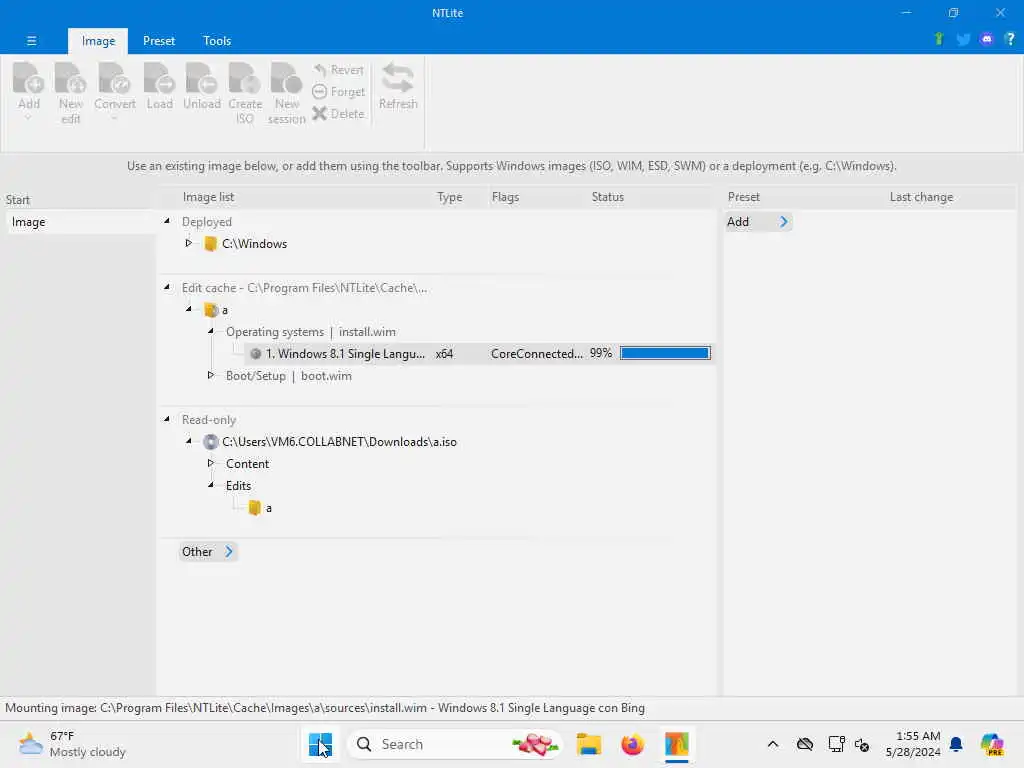Click the NTLite taskbar icon
1024x768 pixels.
(677, 744)
